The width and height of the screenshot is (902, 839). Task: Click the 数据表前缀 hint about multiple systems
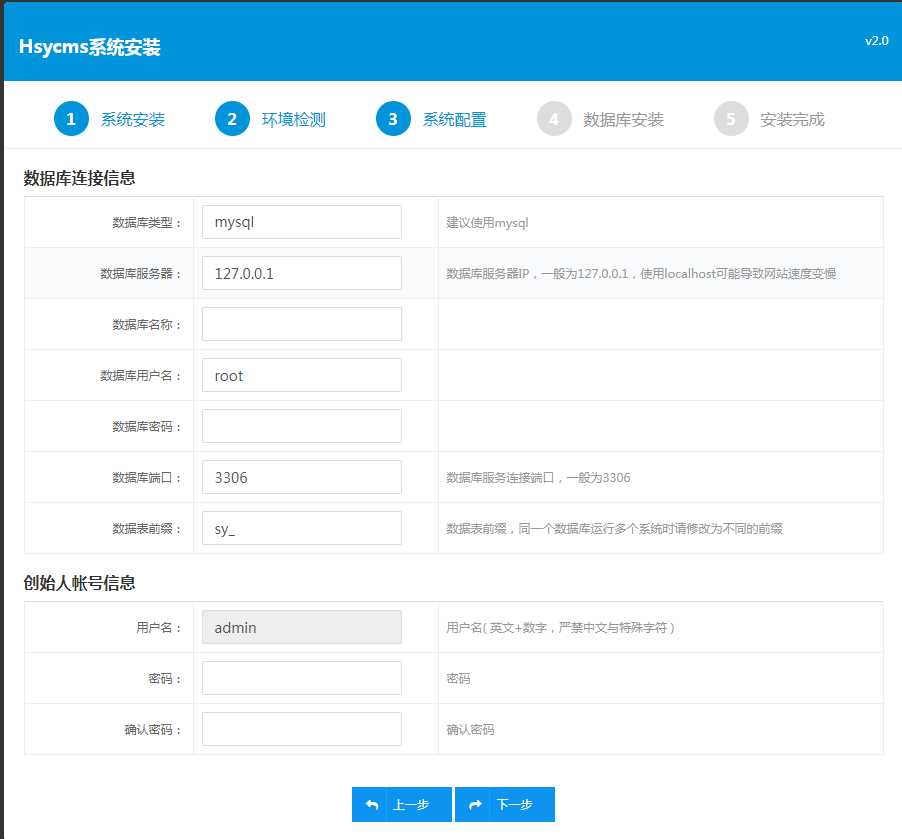pyautogui.click(x=614, y=529)
